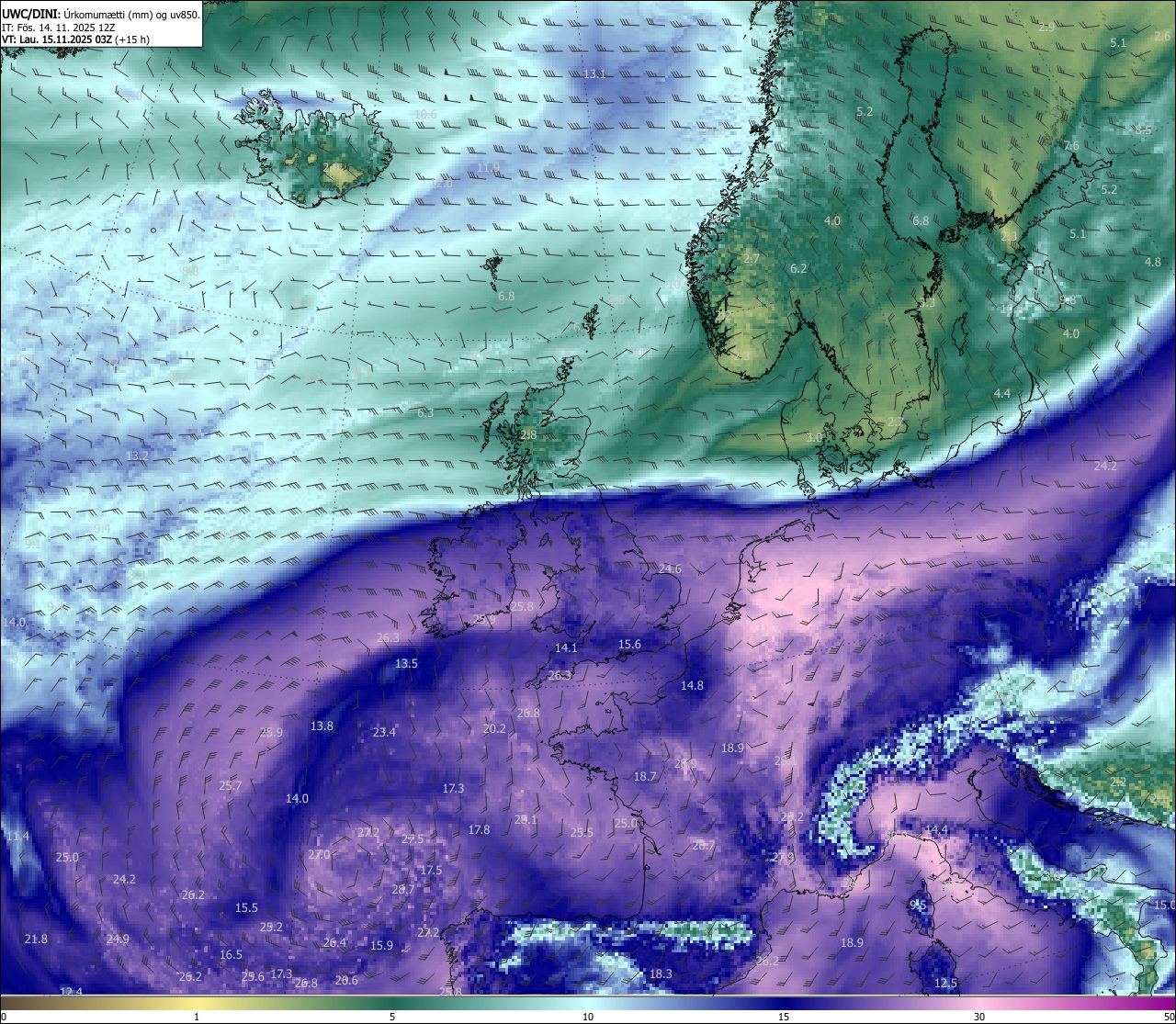Click the value 21.8 in the lower left

tap(36, 940)
